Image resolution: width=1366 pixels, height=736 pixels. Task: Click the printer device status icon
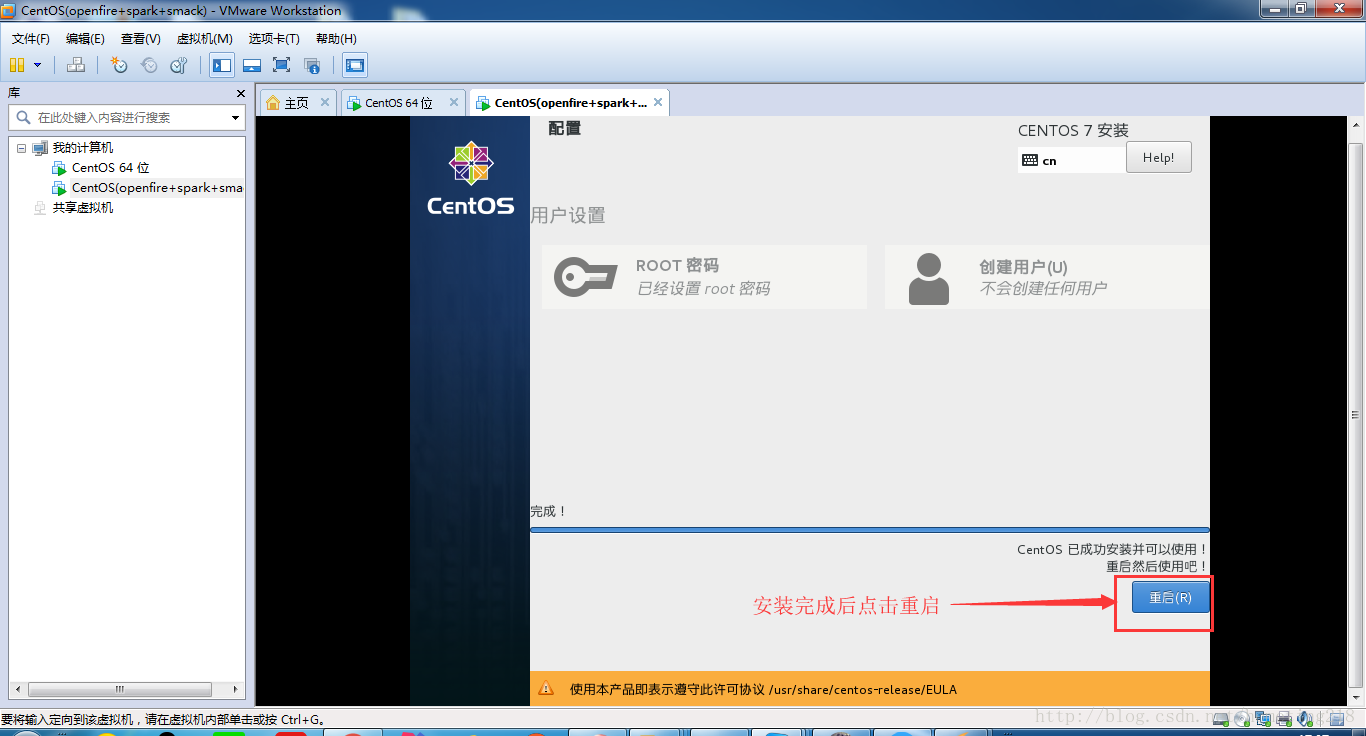pos(1284,719)
